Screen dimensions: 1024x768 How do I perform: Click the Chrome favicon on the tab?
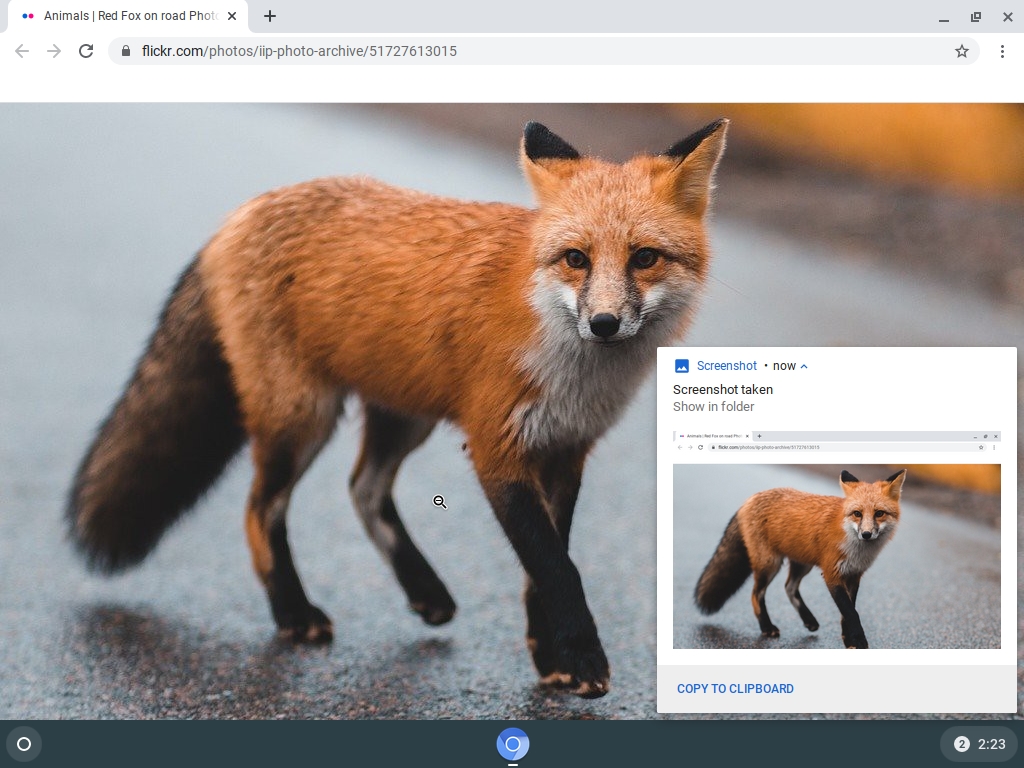tap(27, 16)
